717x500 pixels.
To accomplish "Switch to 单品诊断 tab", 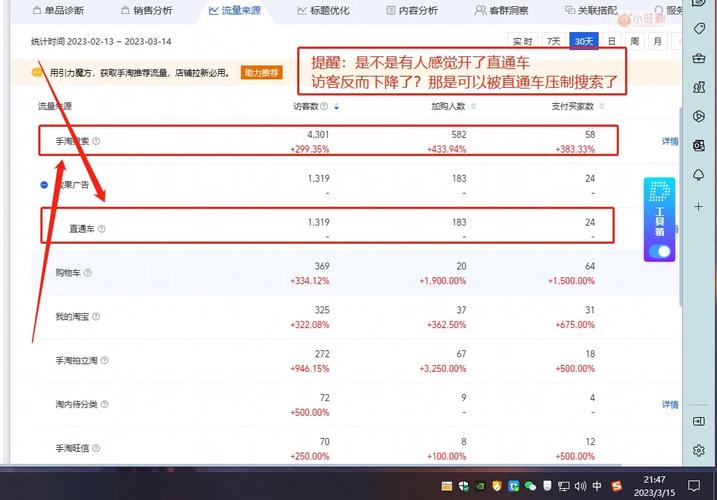I will click(x=58, y=10).
